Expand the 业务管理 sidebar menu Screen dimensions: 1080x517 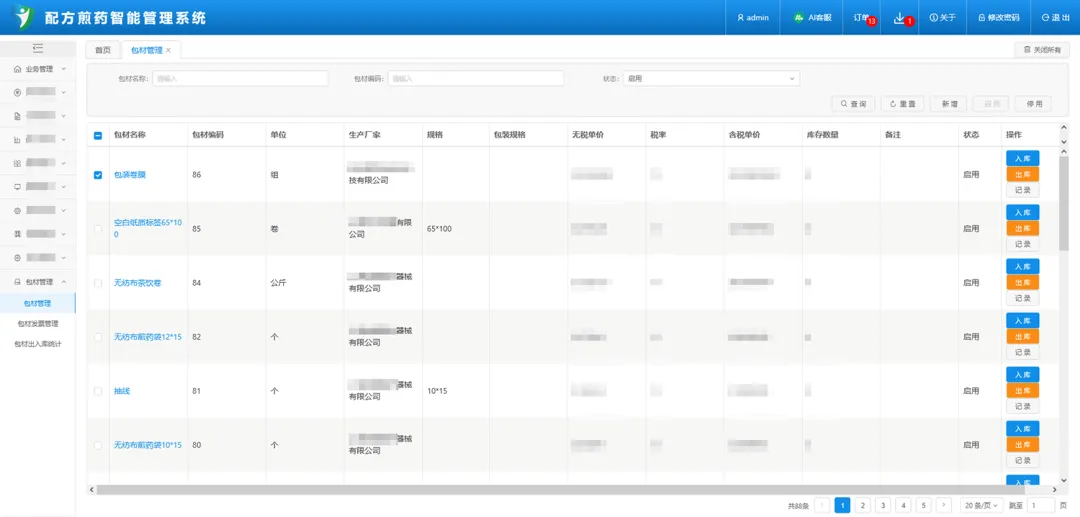pyautogui.click(x=38, y=69)
